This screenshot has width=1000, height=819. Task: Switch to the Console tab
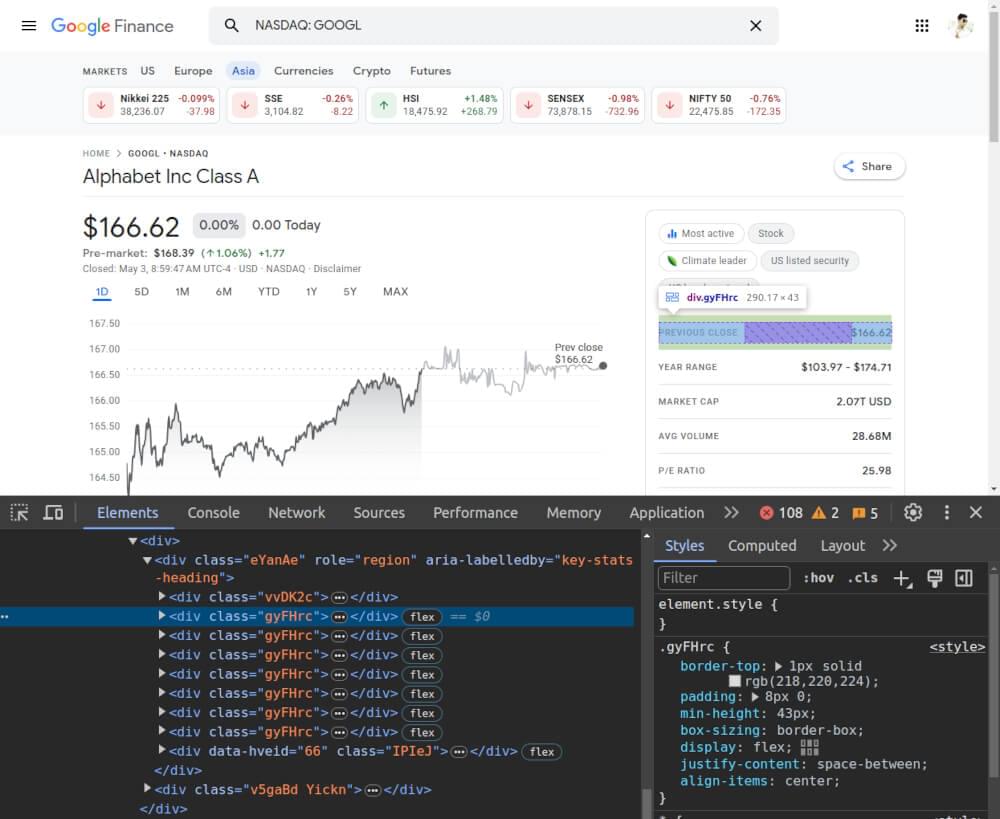(213, 512)
